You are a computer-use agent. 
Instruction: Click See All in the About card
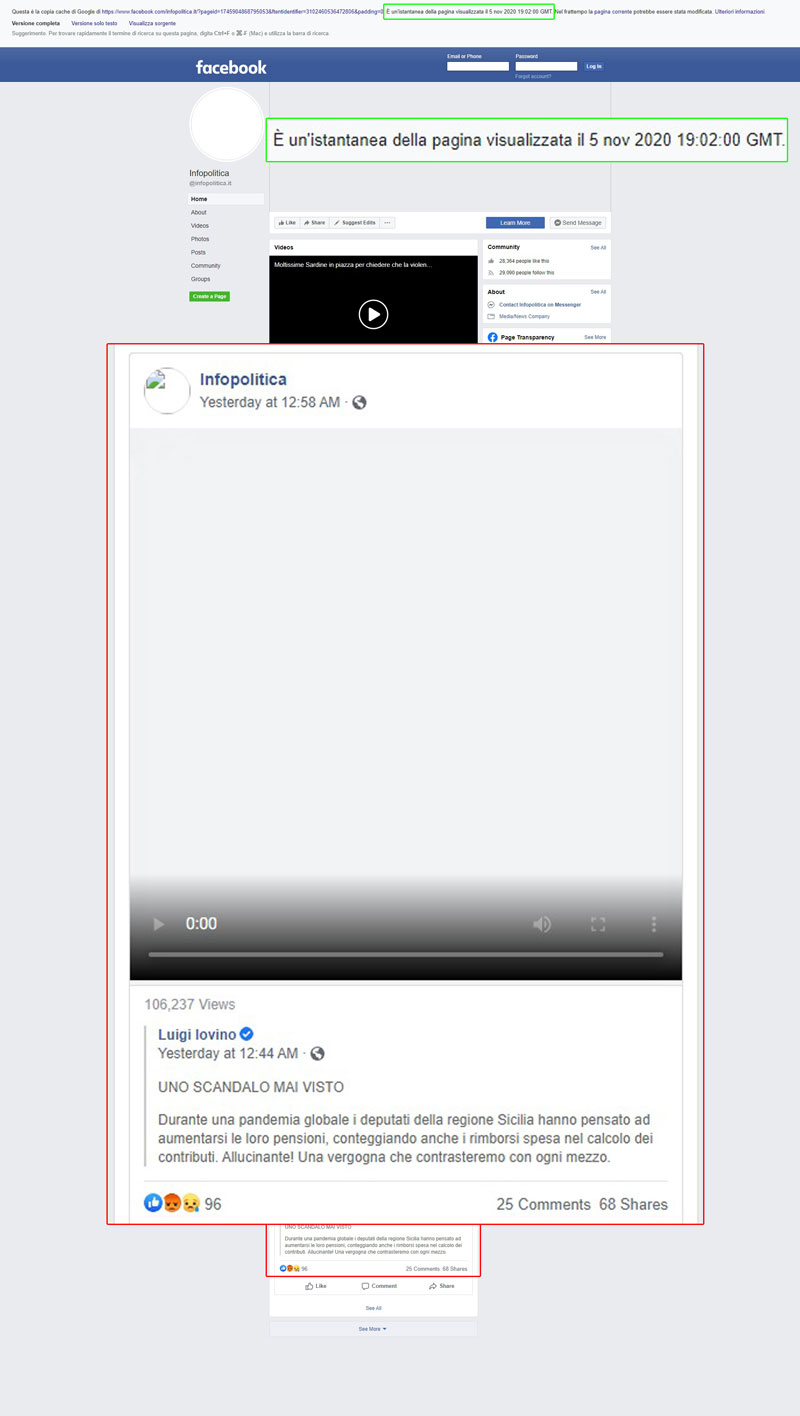598,292
